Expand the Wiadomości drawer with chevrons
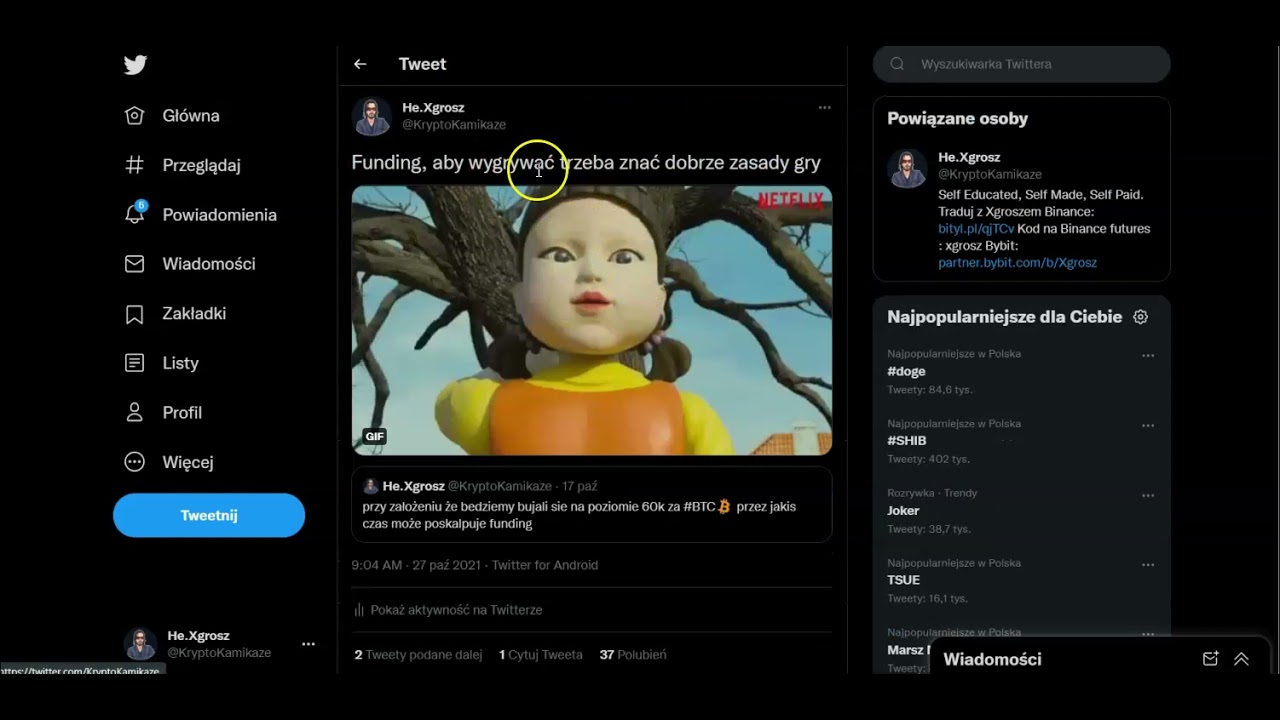Screen dimensions: 1280x720 tap(1241, 659)
